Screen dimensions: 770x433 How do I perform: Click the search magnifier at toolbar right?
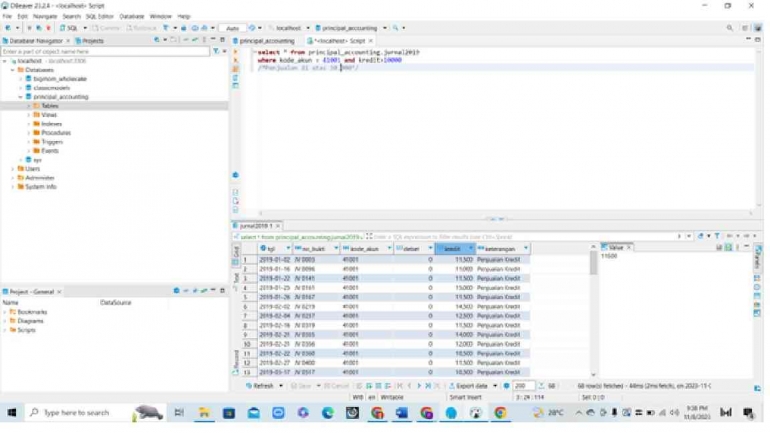tap(729, 28)
